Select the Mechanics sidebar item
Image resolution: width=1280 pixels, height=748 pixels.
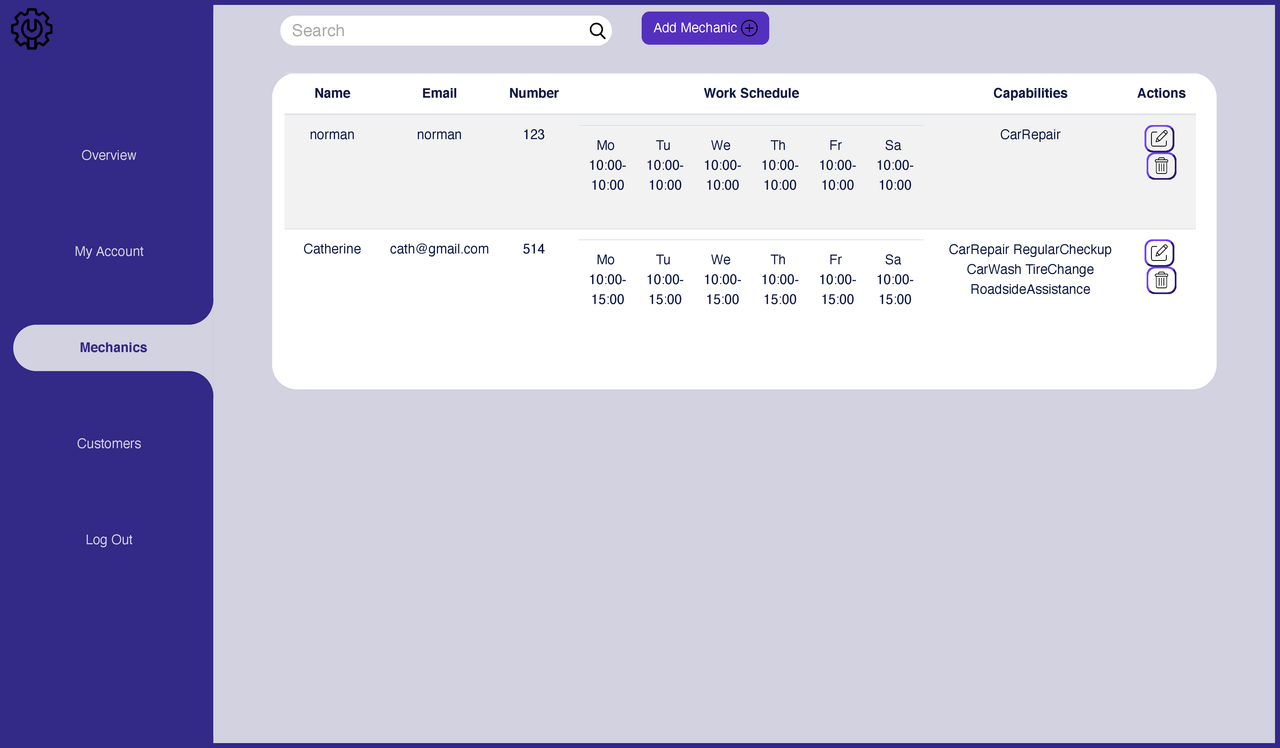113,347
